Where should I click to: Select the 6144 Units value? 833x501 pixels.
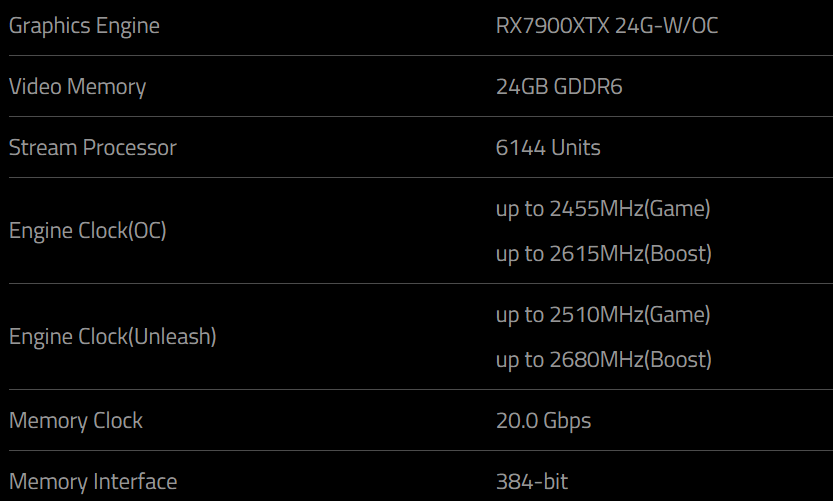(548, 148)
